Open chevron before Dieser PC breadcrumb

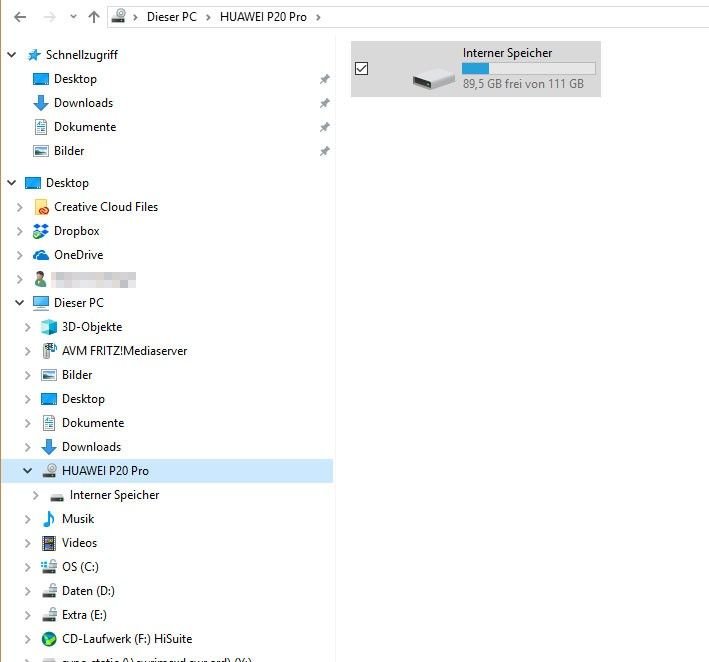135,18
